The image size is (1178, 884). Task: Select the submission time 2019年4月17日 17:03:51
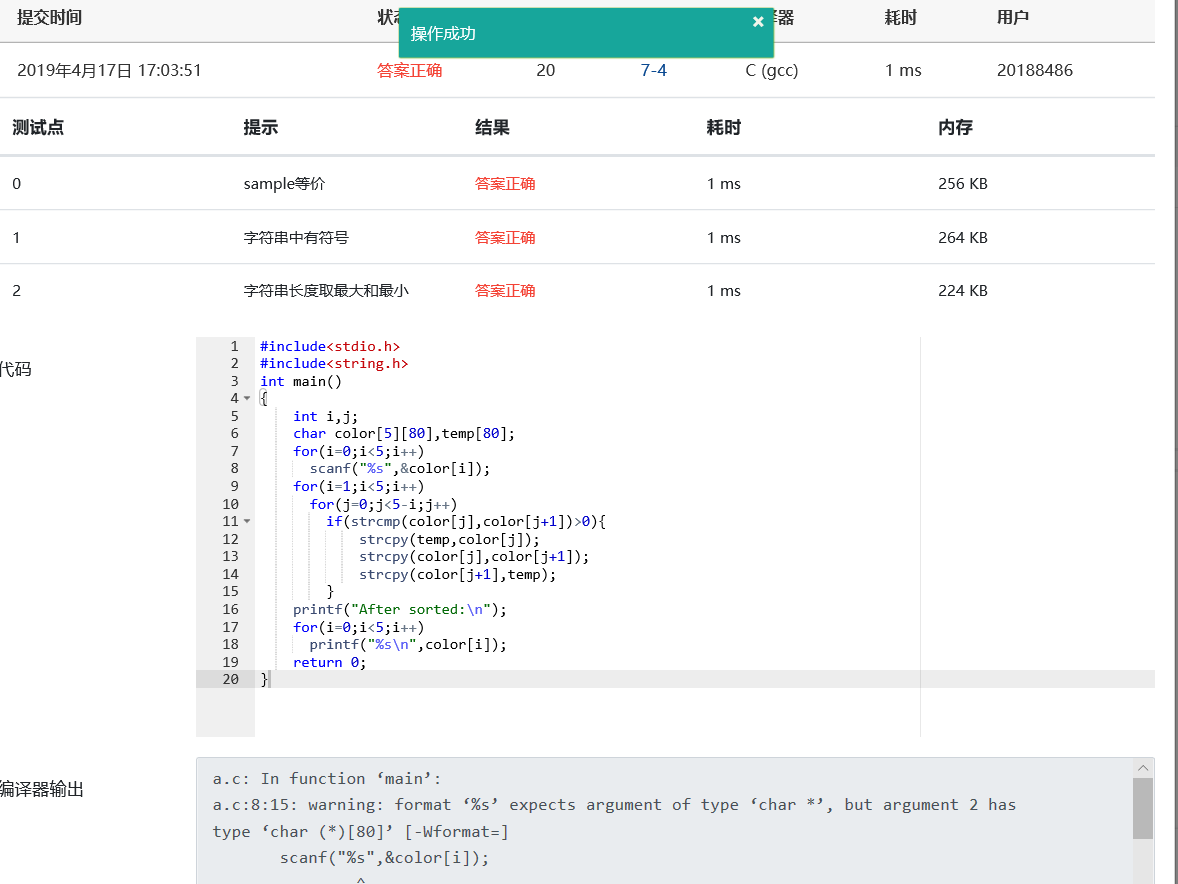click(x=109, y=71)
